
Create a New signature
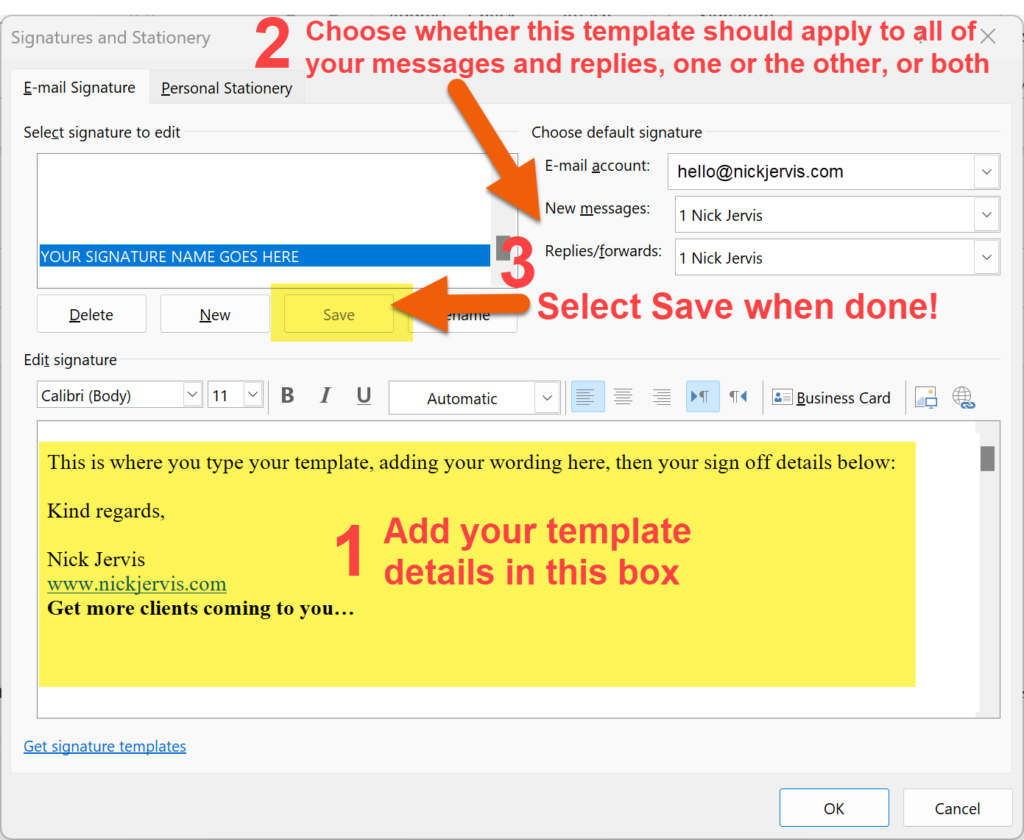pos(215,315)
